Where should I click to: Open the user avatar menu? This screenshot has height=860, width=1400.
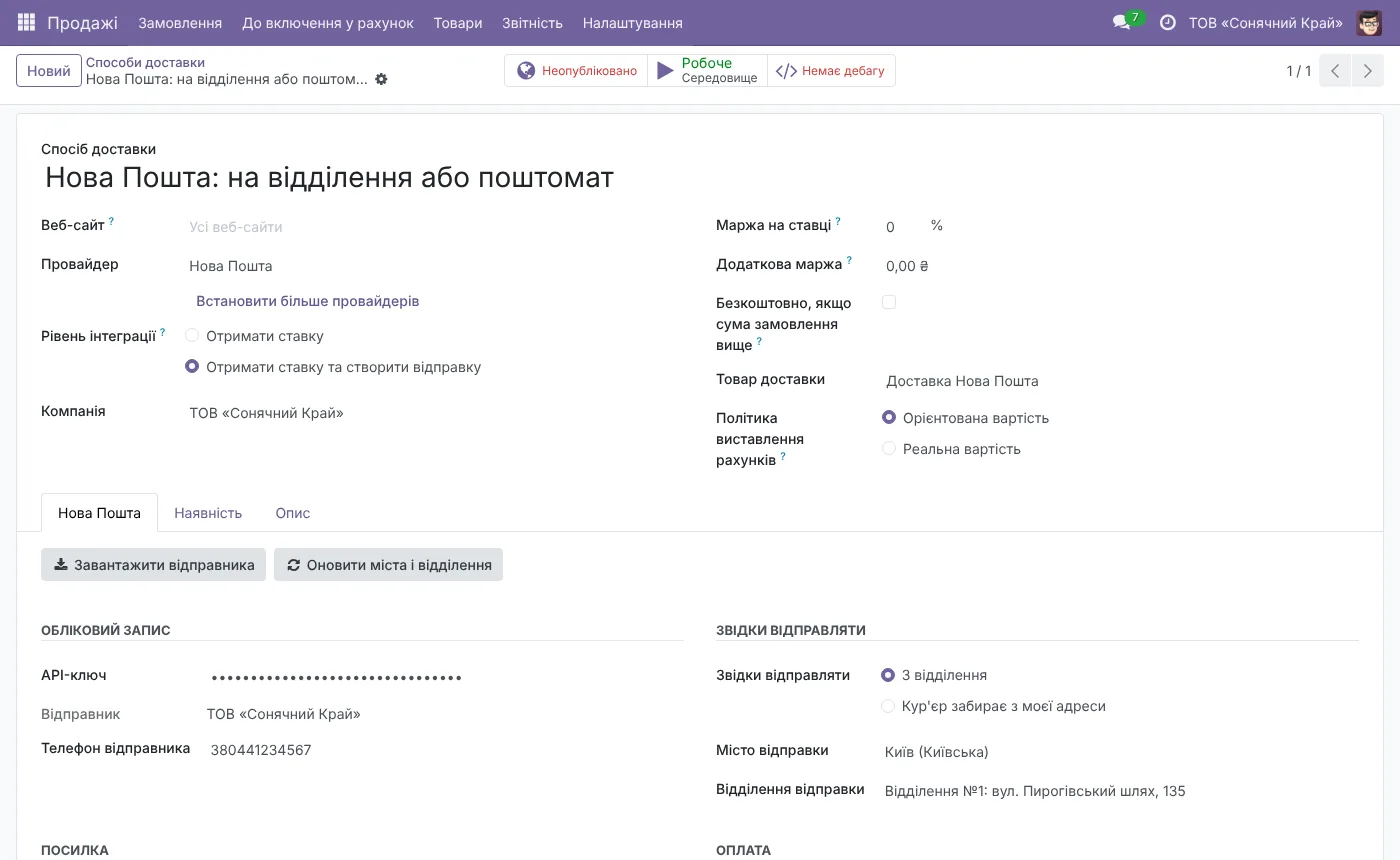point(1369,22)
